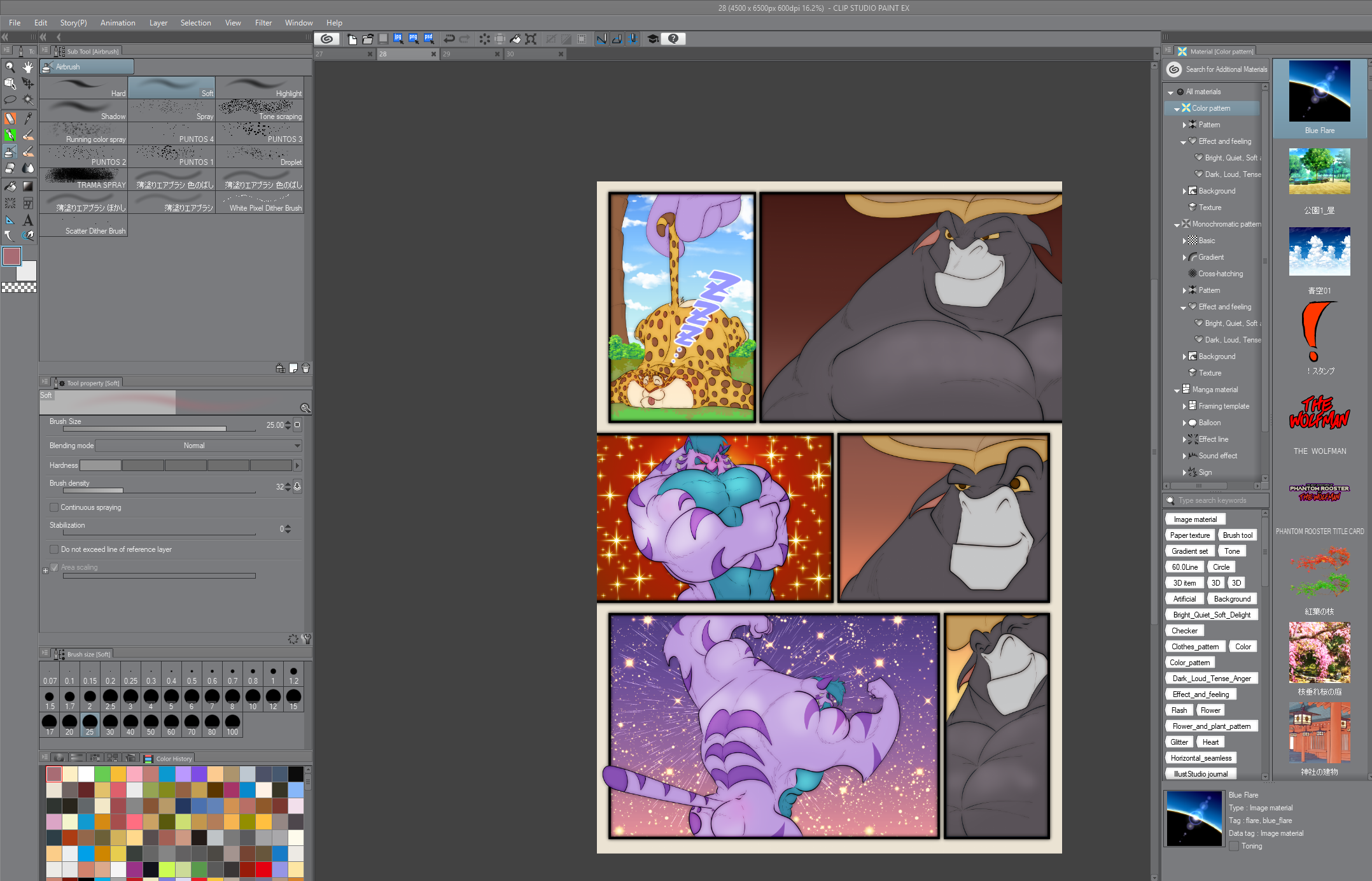Click the Undo arrow in toolbar

click(x=449, y=39)
